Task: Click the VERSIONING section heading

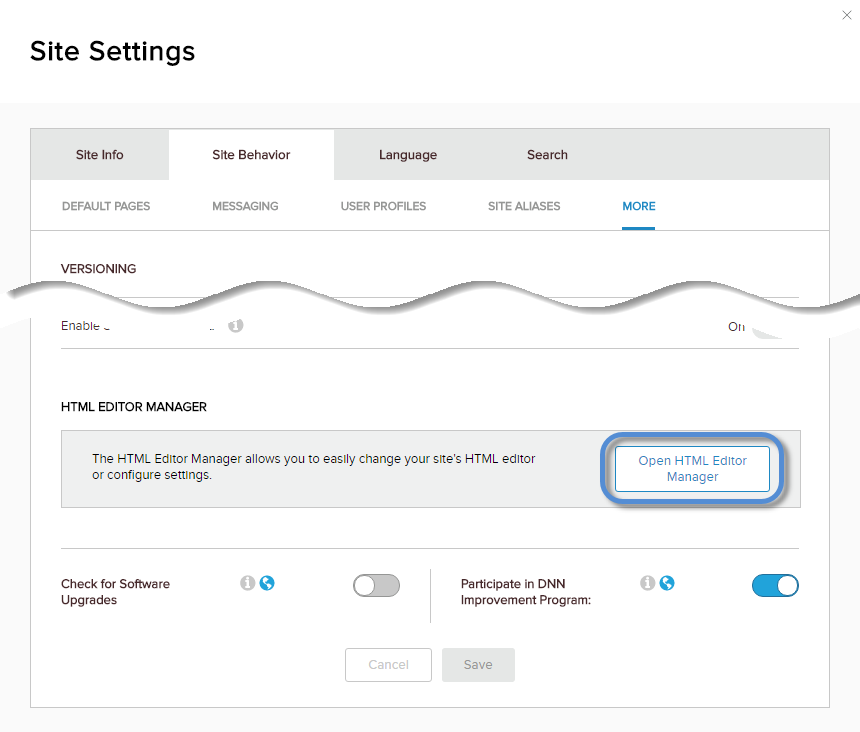Action: click(x=99, y=269)
